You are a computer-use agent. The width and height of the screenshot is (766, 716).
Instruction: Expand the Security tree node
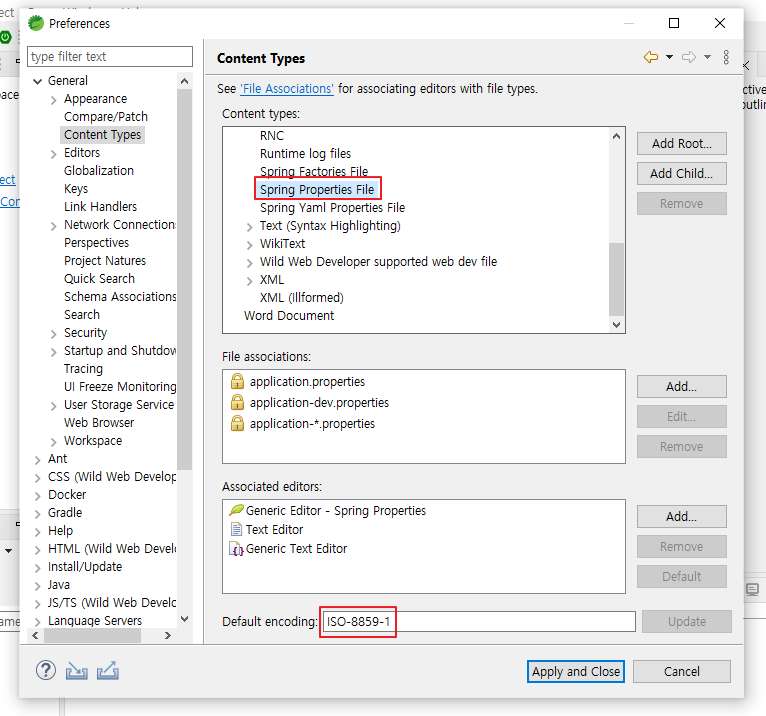[x=53, y=334]
